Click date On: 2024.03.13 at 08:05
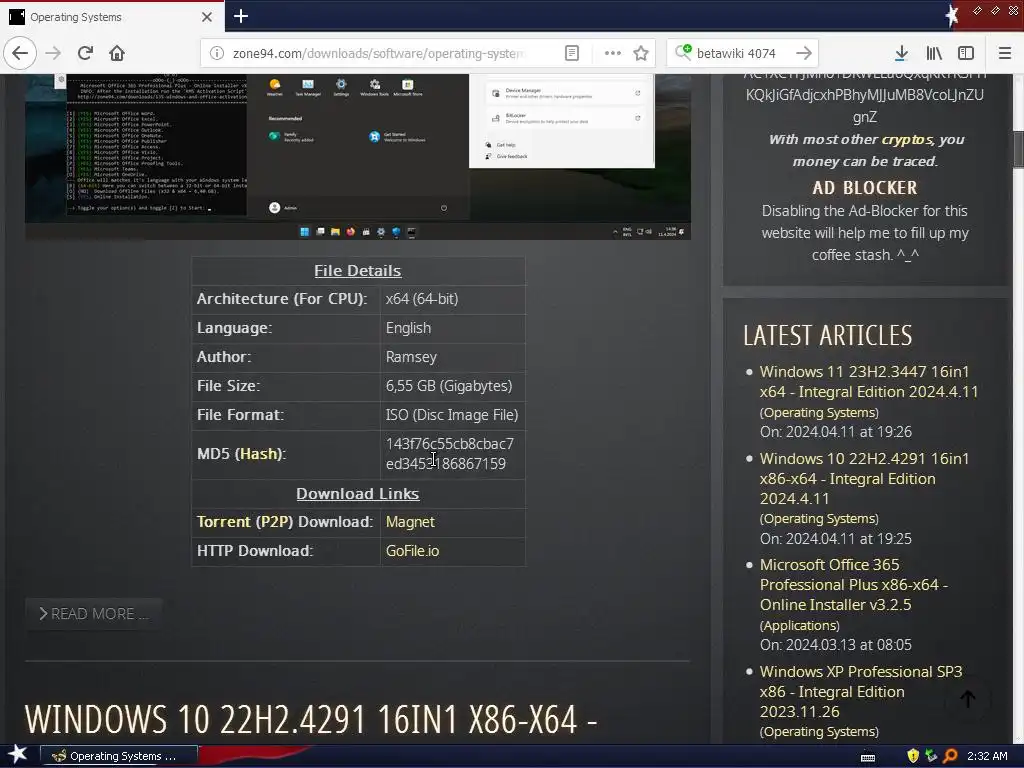This screenshot has width=1024, height=768. pyautogui.click(x=836, y=645)
